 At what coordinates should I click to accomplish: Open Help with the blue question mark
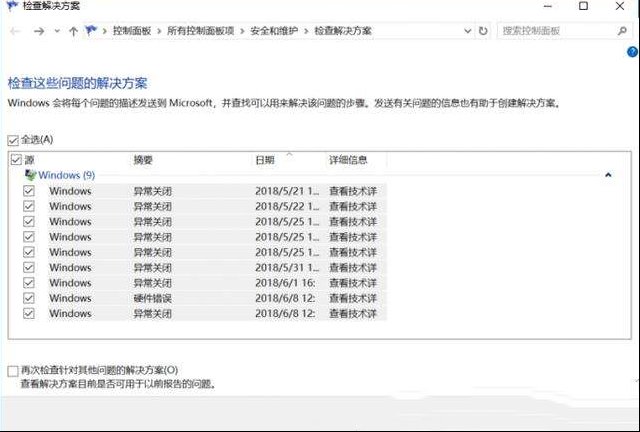pyautogui.click(x=632, y=52)
